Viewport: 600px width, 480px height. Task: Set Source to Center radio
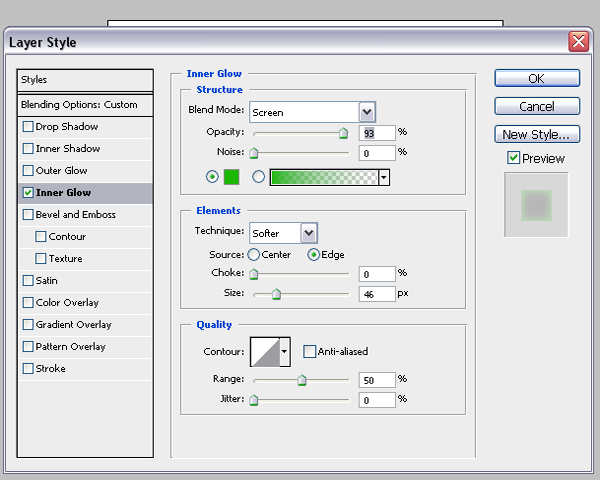(253, 255)
